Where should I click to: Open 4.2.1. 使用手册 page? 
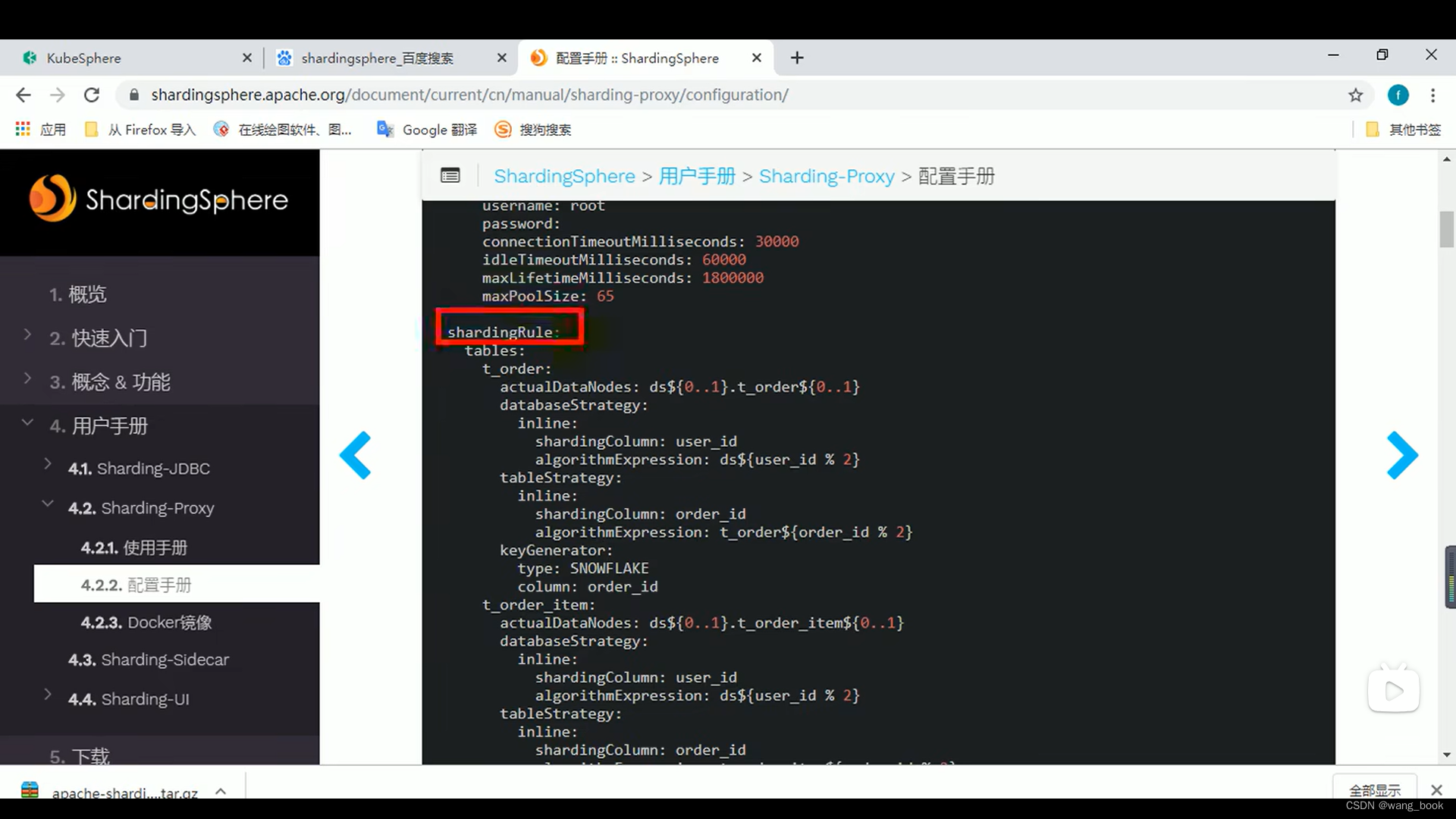[134, 548]
